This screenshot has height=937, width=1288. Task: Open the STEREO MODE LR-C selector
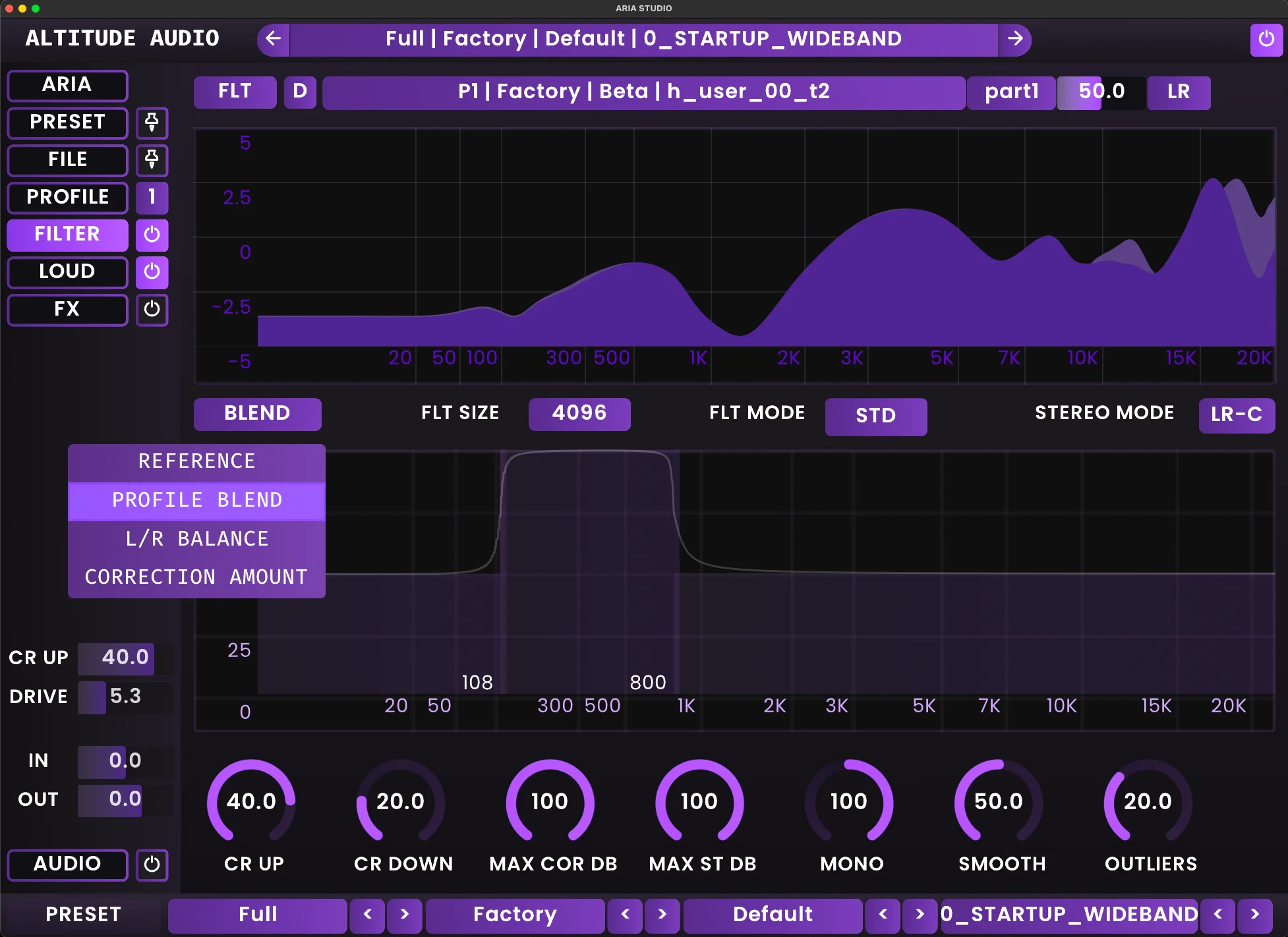[1237, 415]
